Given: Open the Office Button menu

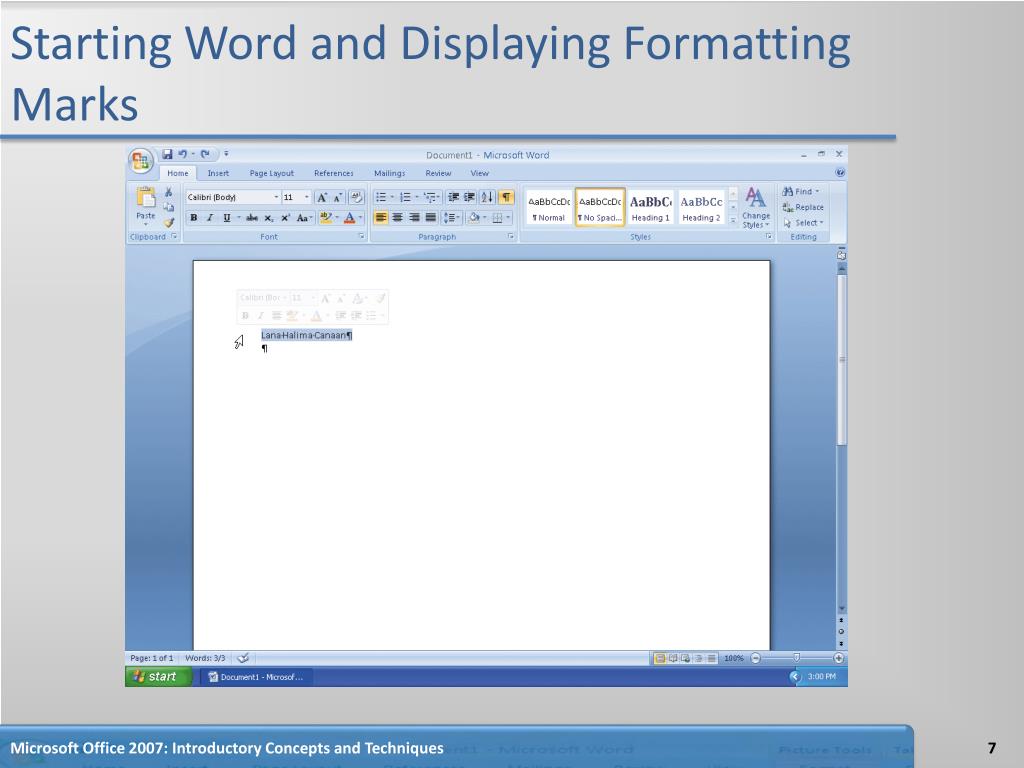Looking at the screenshot, I should pyautogui.click(x=140, y=161).
